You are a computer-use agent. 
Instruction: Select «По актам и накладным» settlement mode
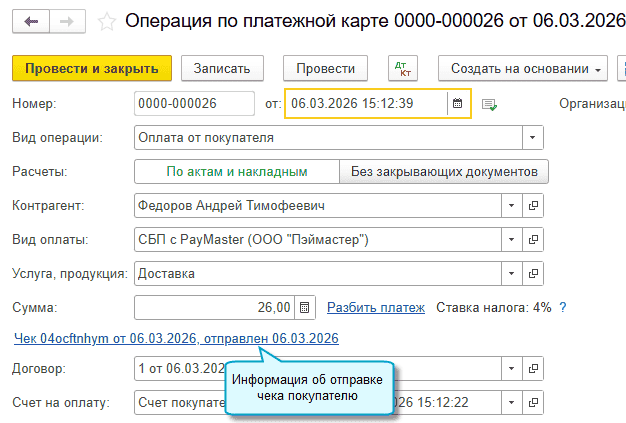coord(236,172)
